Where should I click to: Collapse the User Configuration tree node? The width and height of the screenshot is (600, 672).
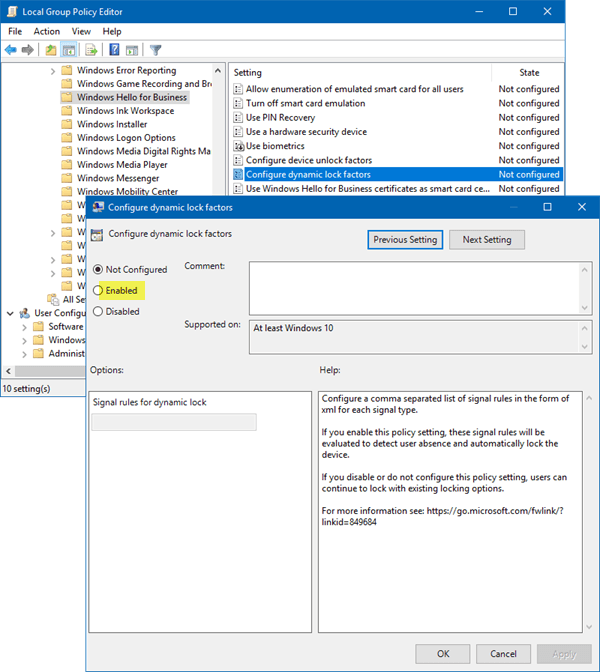point(10,313)
